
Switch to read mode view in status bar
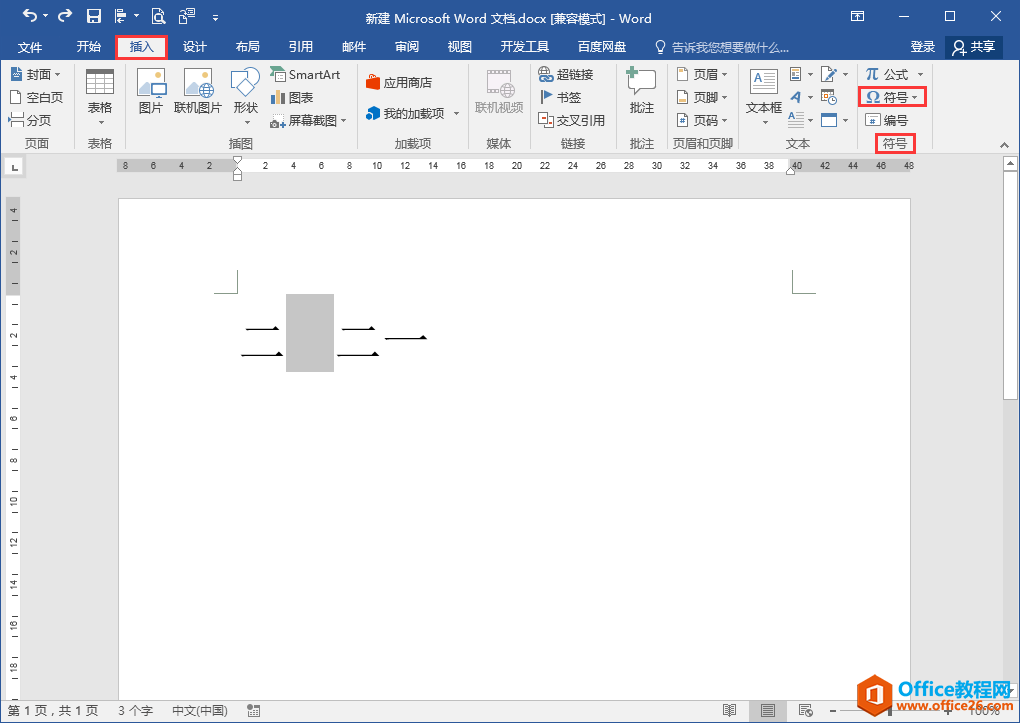click(x=730, y=711)
